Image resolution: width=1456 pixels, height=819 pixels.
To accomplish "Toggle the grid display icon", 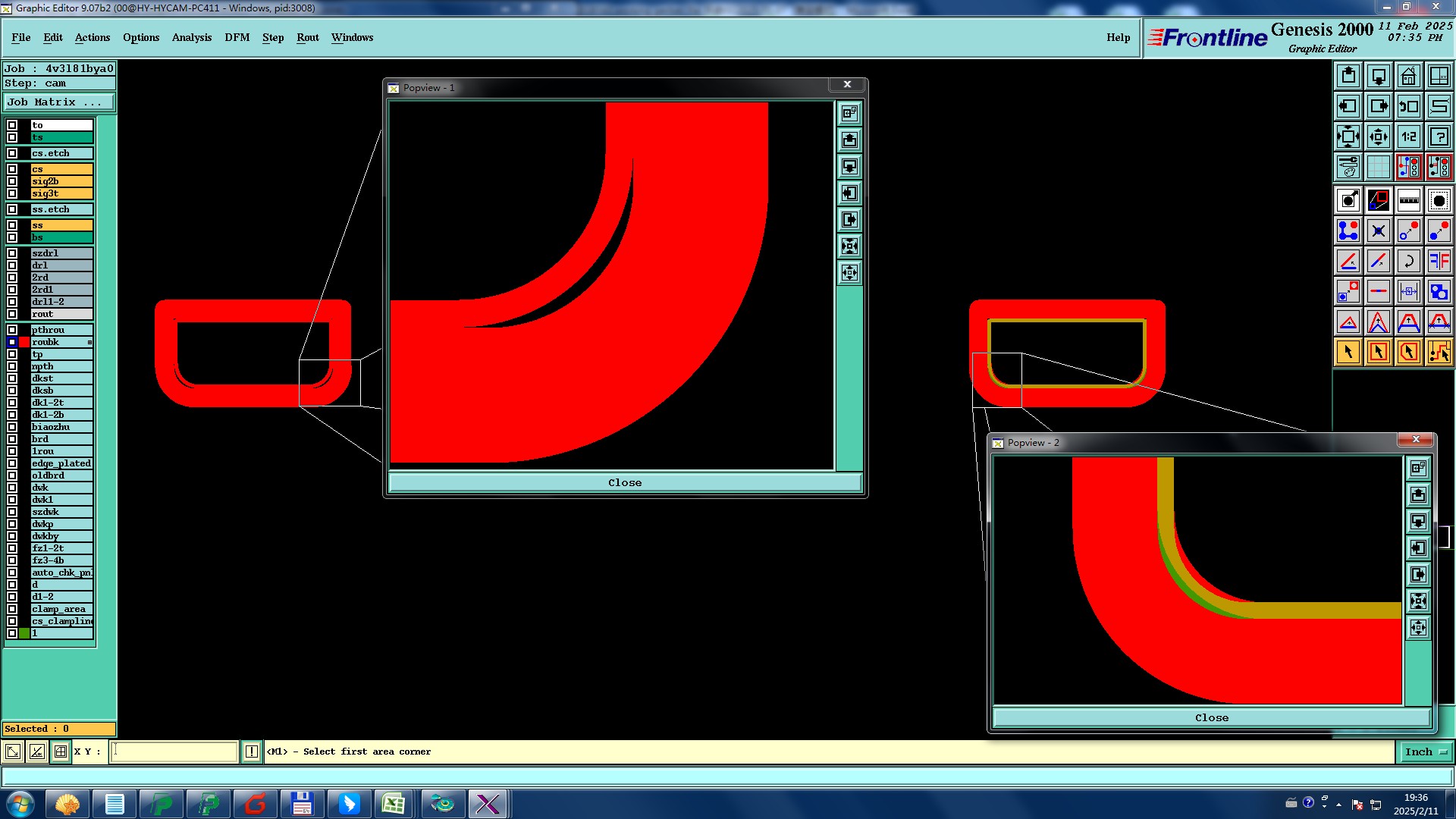I will pyautogui.click(x=1378, y=167).
